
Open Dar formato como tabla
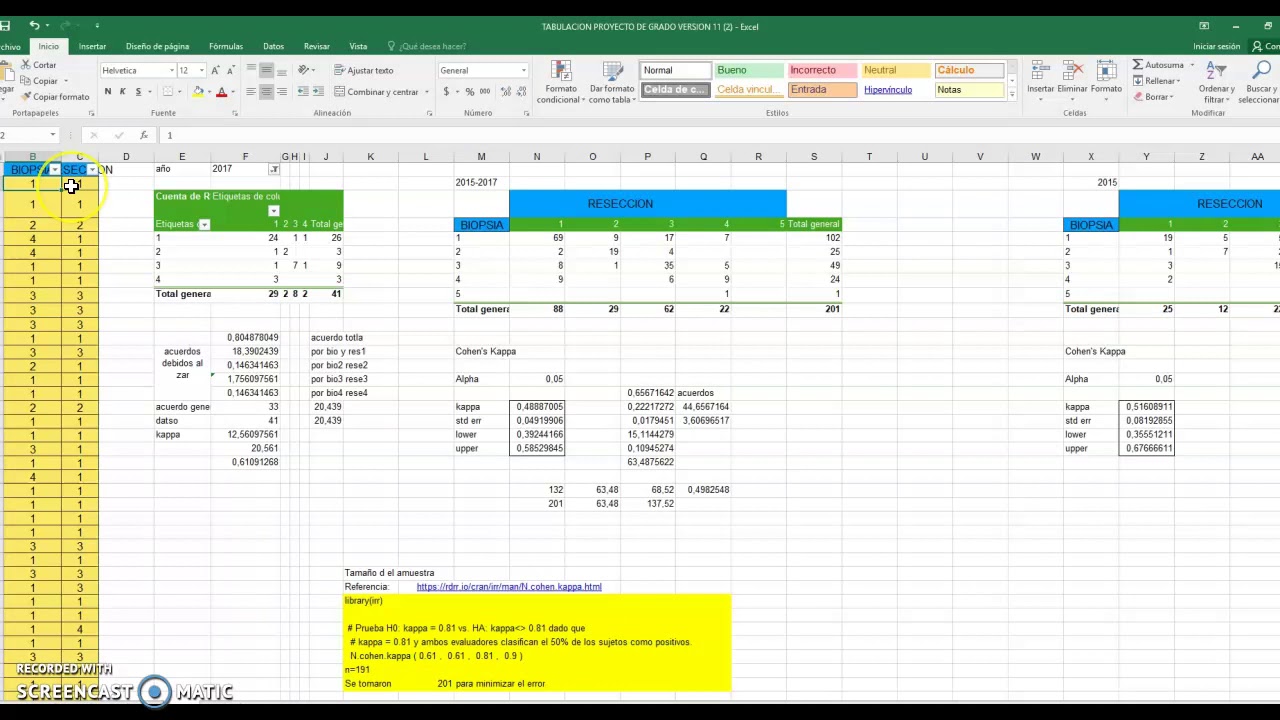click(x=612, y=83)
